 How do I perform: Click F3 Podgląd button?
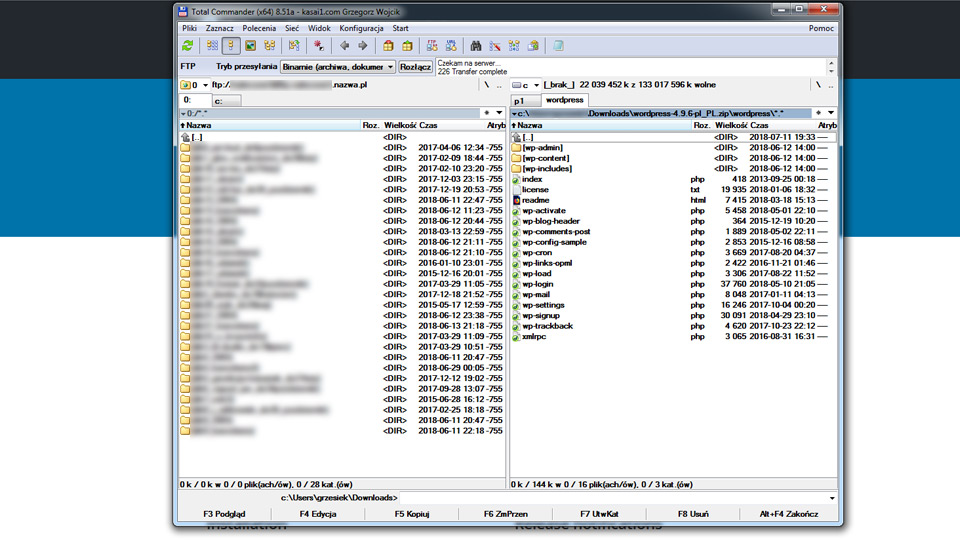pyautogui.click(x=224, y=514)
